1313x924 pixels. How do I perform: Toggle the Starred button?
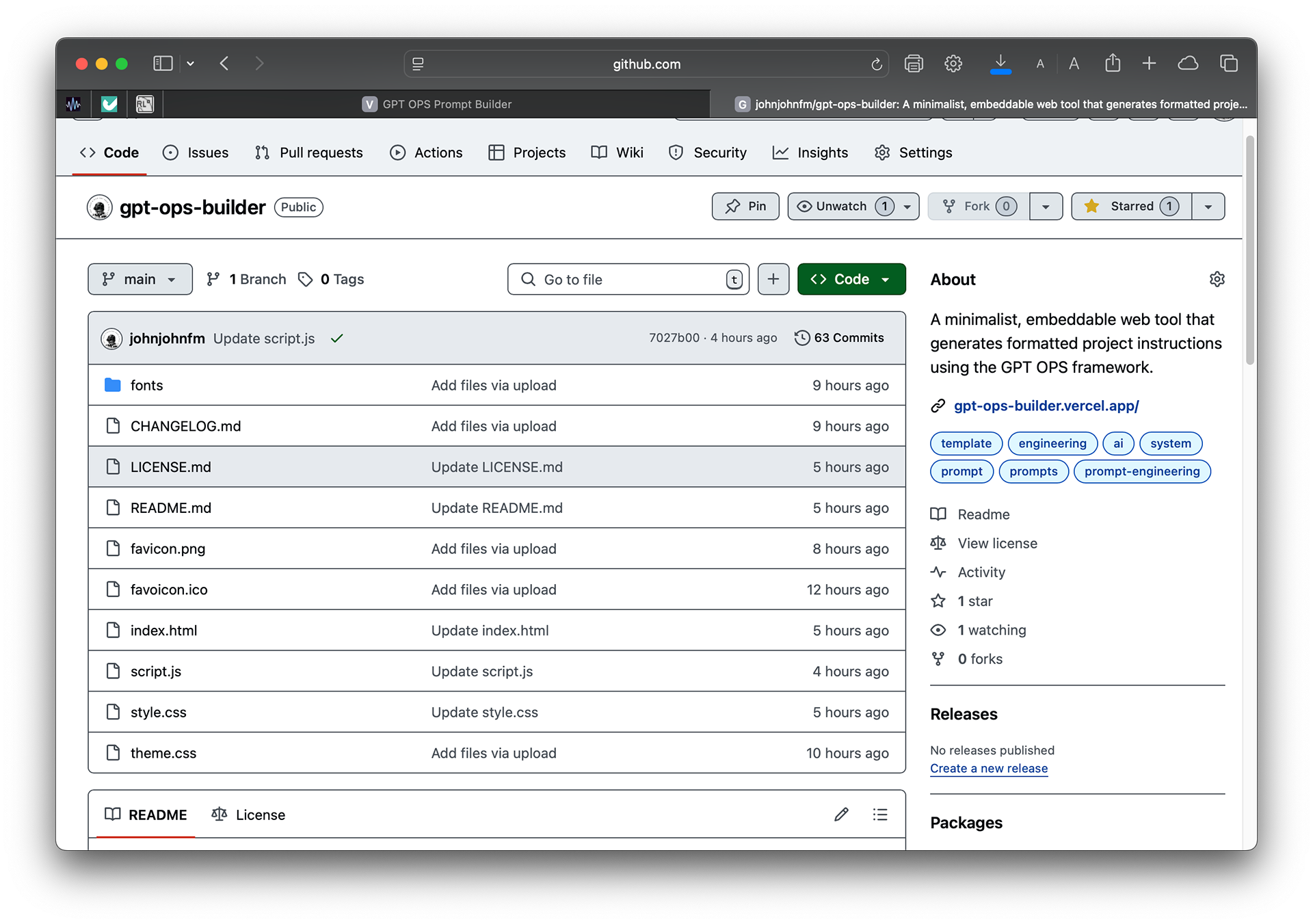coord(1131,206)
